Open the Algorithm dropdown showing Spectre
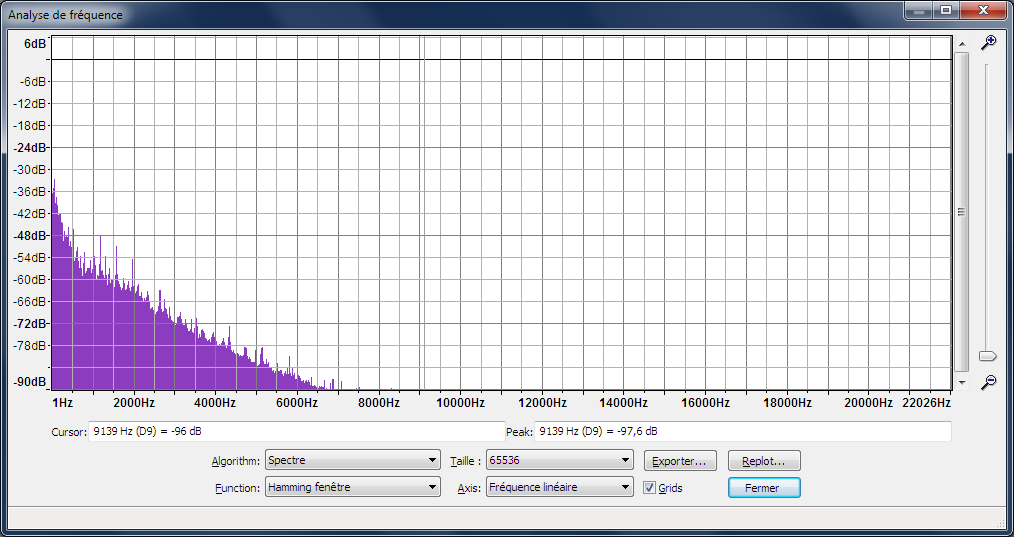This screenshot has height=537, width=1014. (352, 461)
